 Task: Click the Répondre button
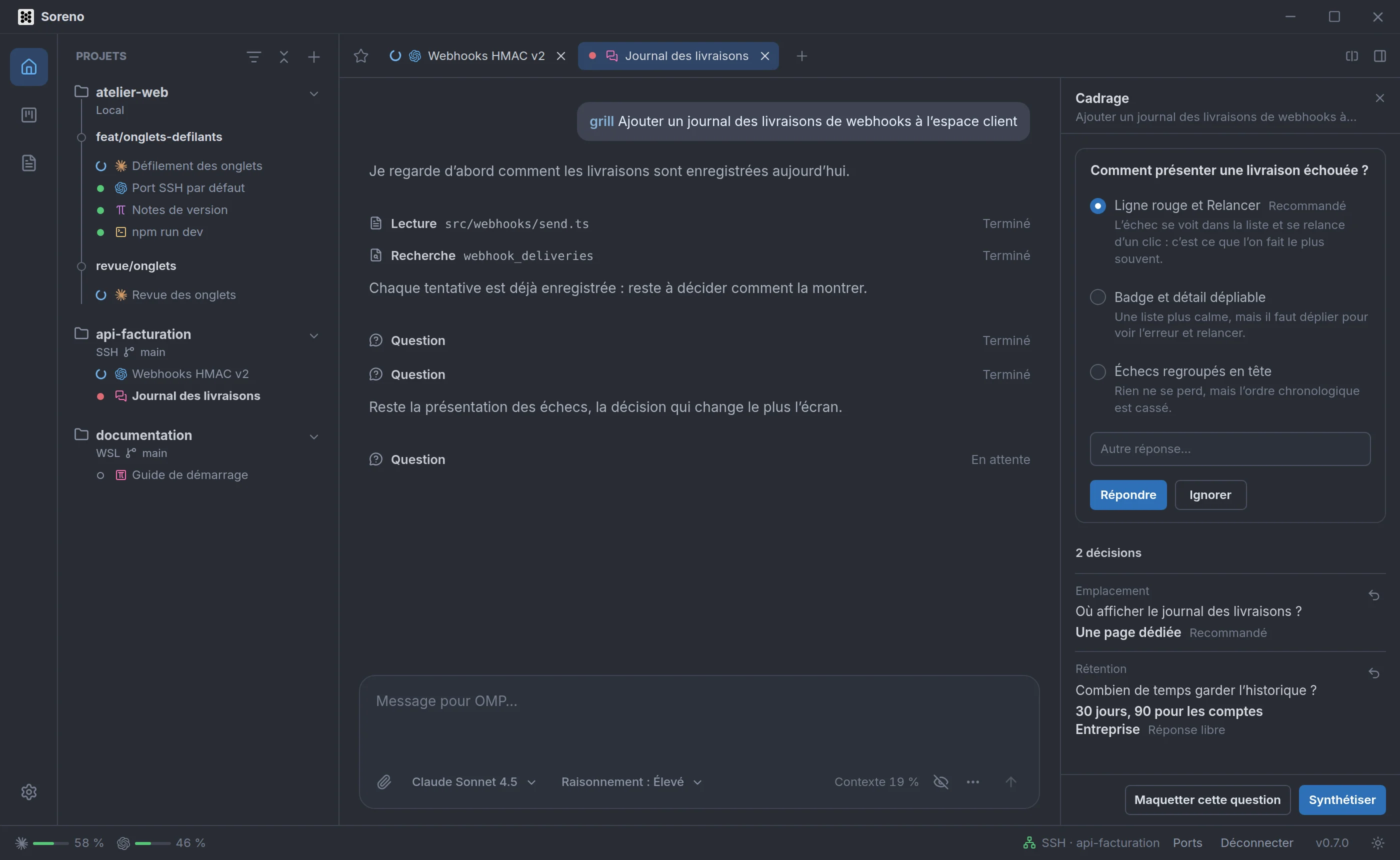point(1128,495)
